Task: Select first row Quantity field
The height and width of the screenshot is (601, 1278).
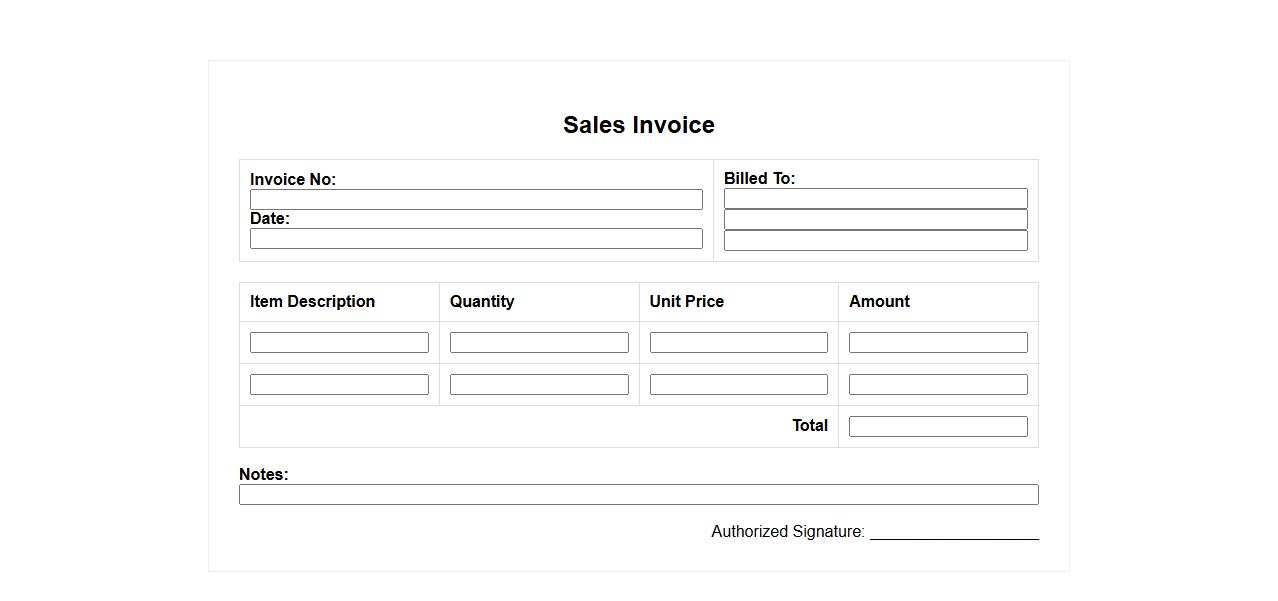Action: [539, 343]
